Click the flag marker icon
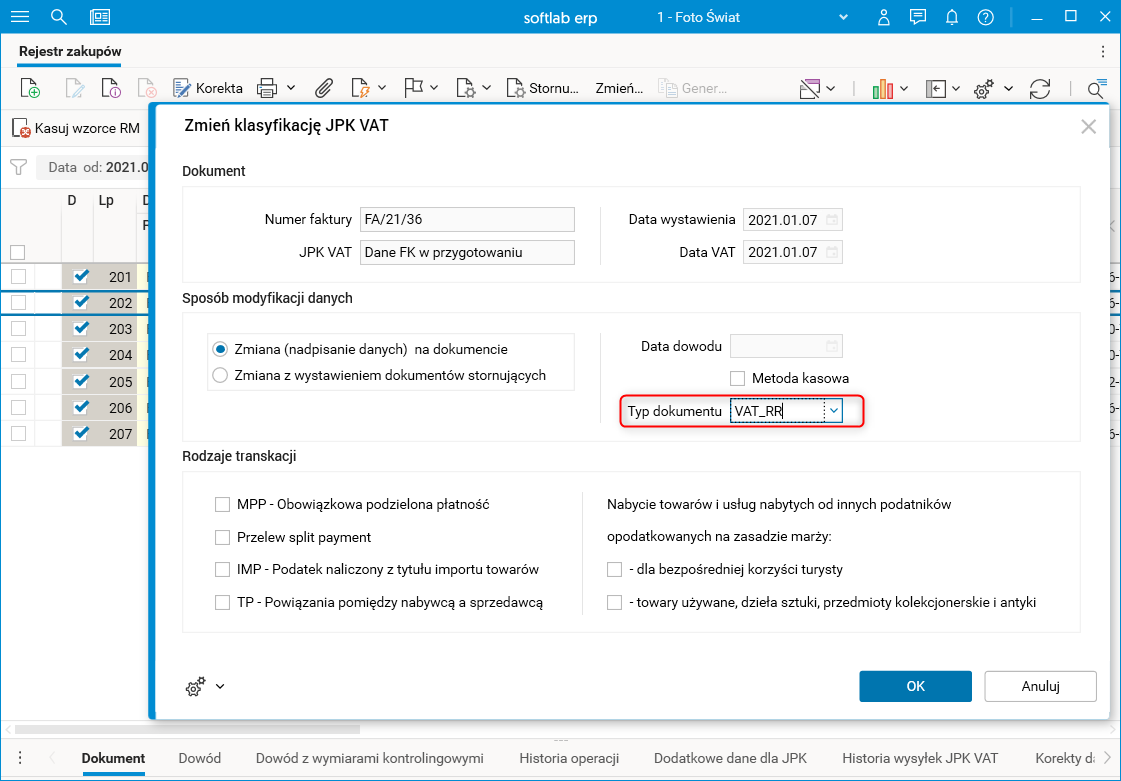The width and height of the screenshot is (1121, 781). (x=413, y=88)
